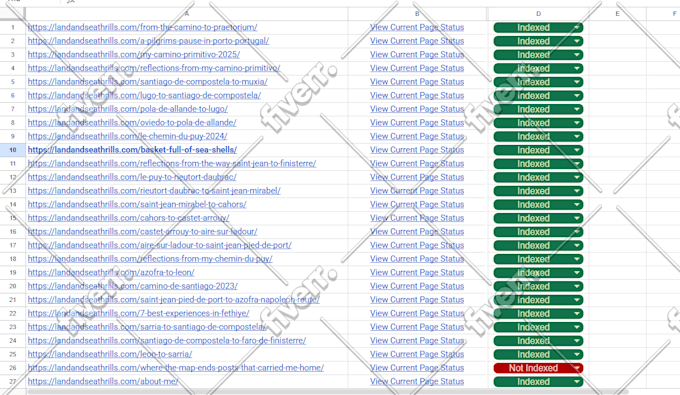The width and height of the screenshot is (680, 395).
Task: Open the Indexed status dropdown in row 24
Action: point(538,341)
